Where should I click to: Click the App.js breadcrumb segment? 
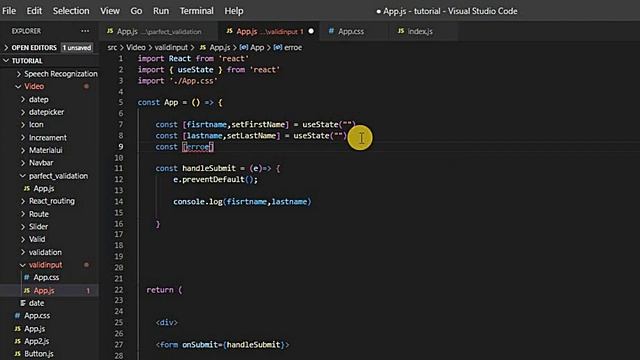click(x=215, y=48)
